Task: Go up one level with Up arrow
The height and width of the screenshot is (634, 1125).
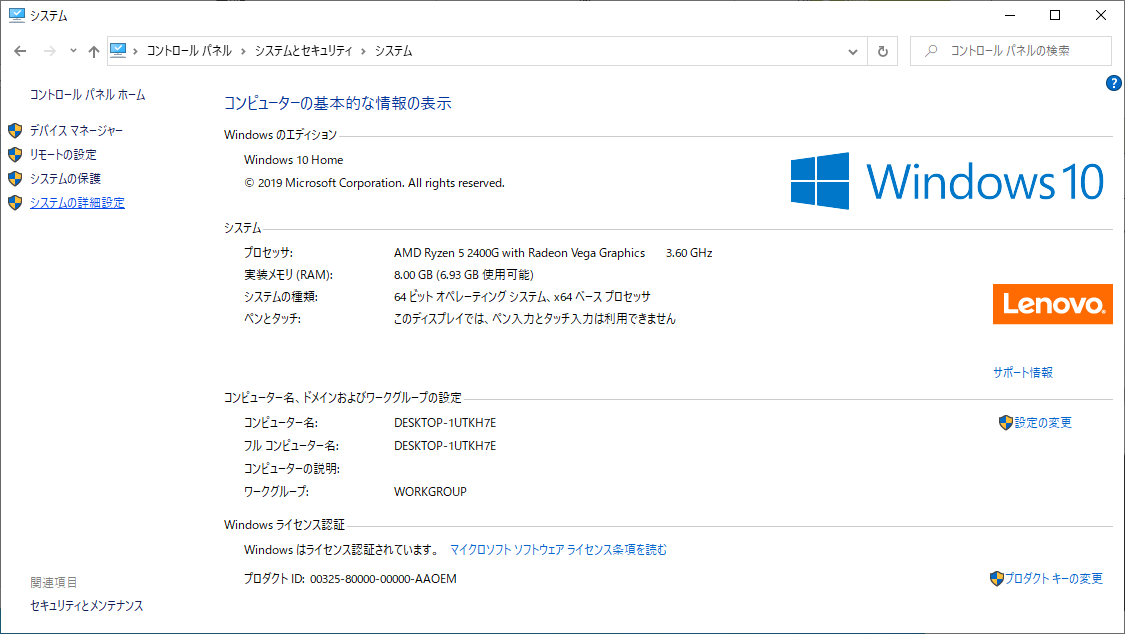Action: pos(94,51)
